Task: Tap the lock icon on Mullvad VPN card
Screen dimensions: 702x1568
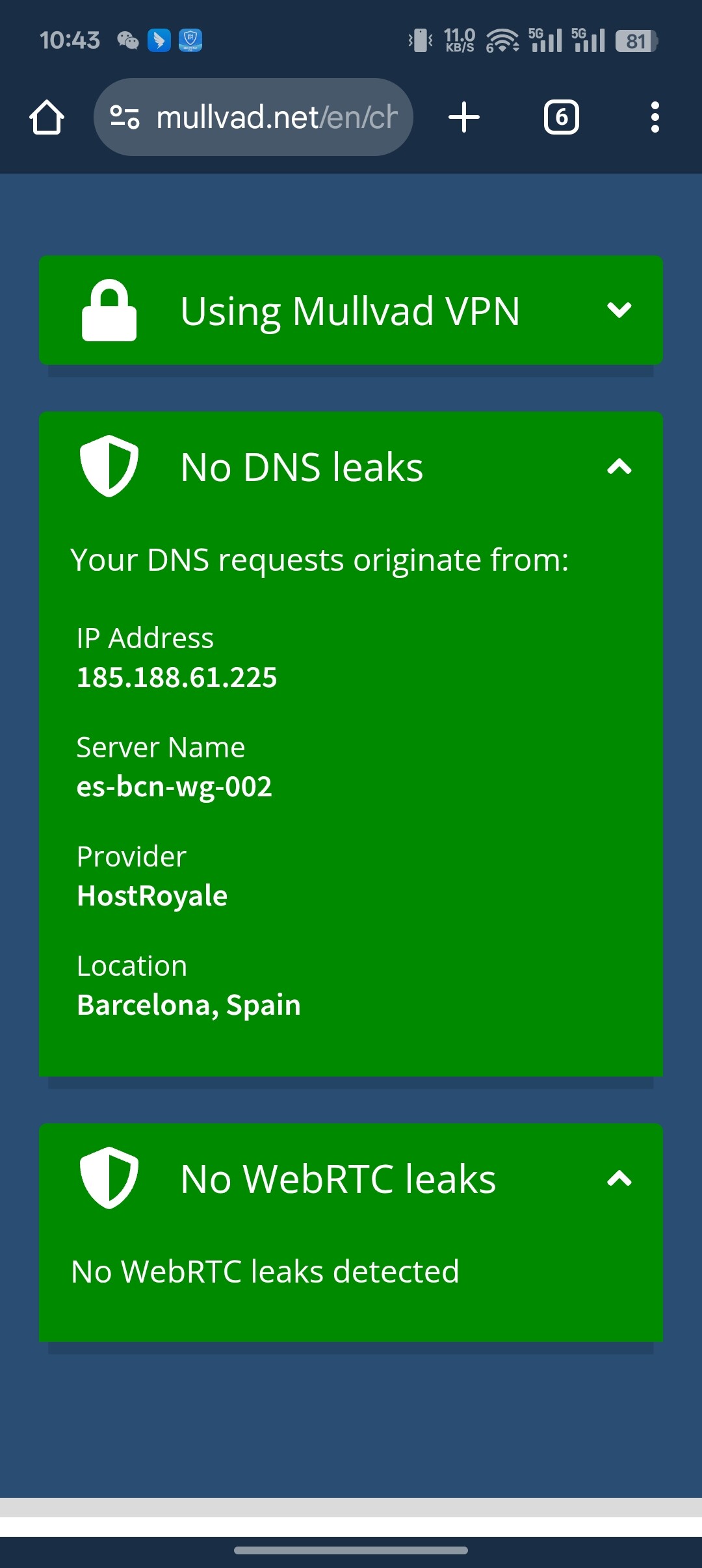Action: coord(109,310)
